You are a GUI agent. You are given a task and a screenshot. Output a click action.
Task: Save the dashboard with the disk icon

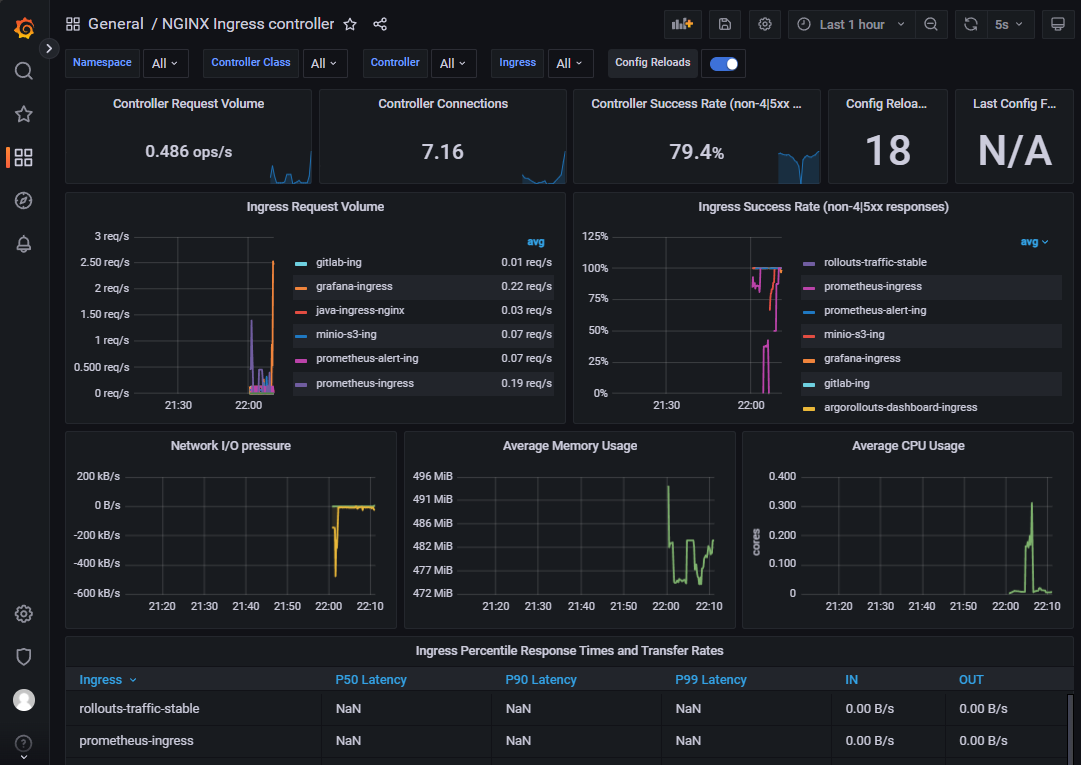point(725,24)
